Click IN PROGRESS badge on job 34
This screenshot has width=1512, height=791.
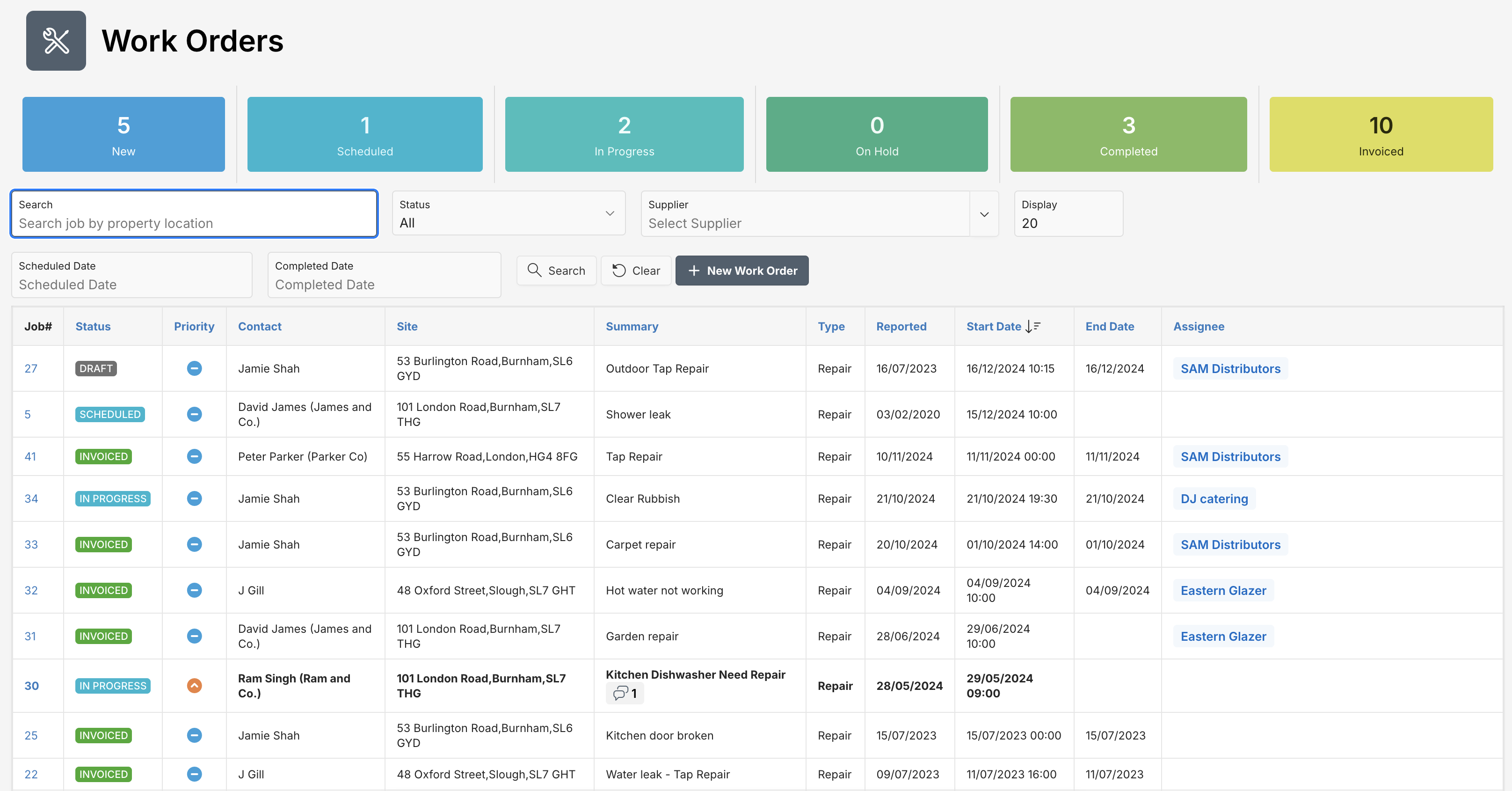tap(113, 498)
